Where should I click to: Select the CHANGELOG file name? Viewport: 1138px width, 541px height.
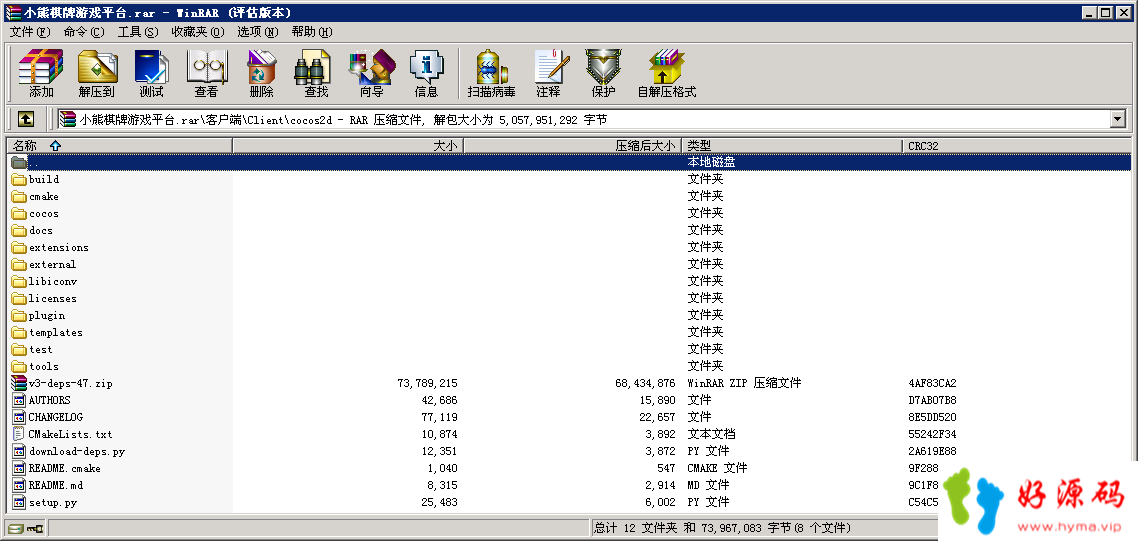point(56,418)
